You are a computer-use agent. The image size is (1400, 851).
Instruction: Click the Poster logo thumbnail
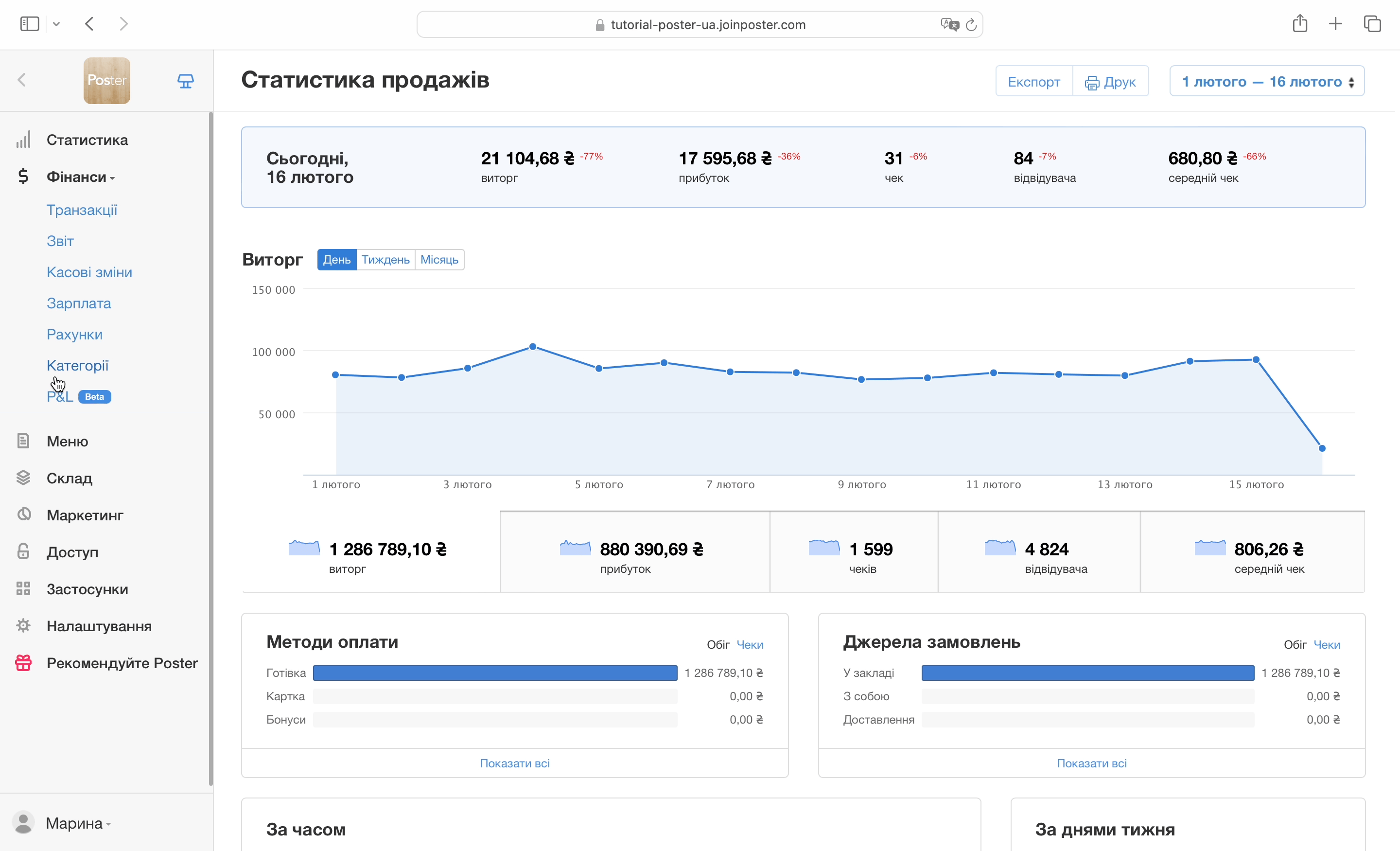tap(107, 81)
